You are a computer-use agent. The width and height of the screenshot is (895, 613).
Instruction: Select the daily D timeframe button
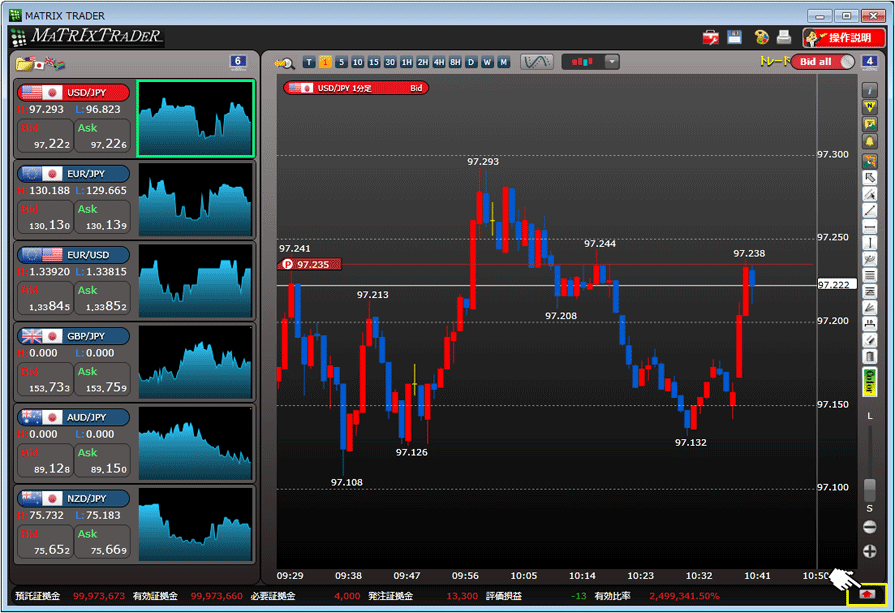tap(471, 62)
